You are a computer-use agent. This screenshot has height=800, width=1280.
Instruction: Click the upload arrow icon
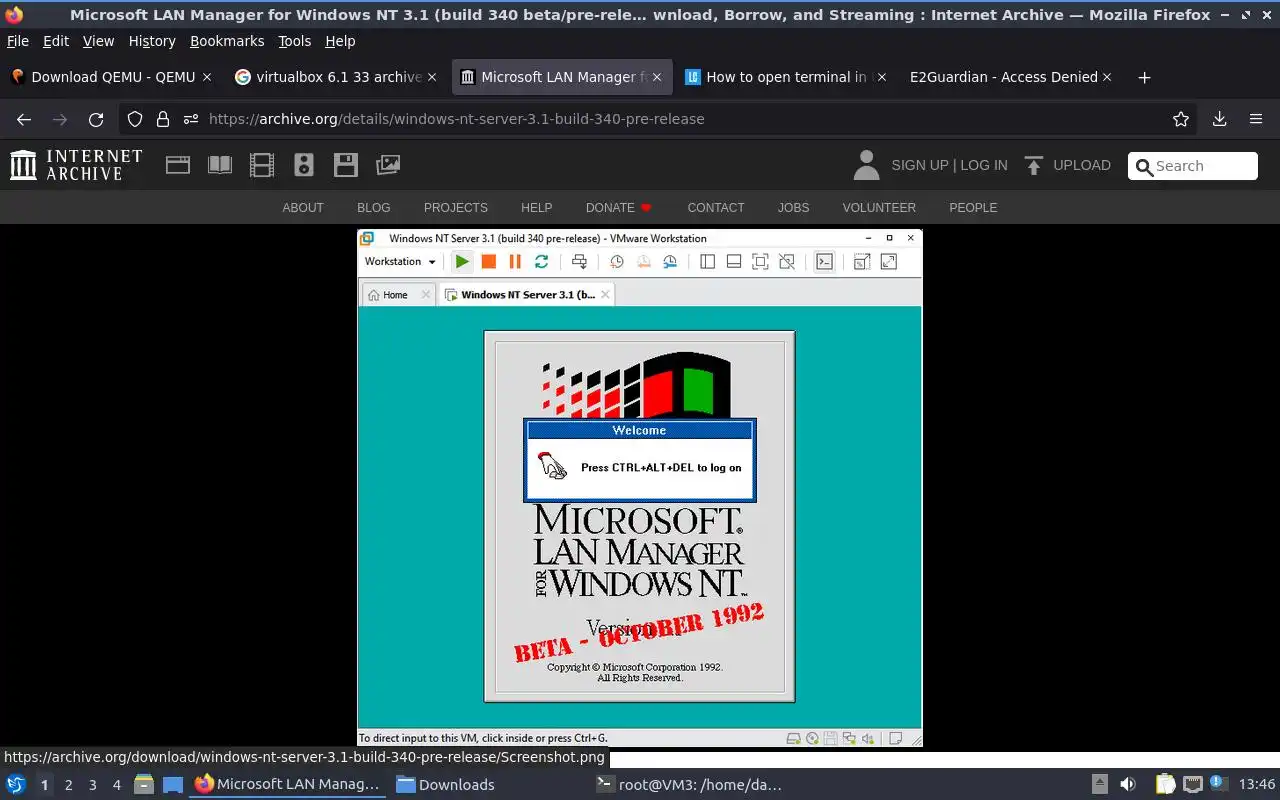tap(1034, 165)
